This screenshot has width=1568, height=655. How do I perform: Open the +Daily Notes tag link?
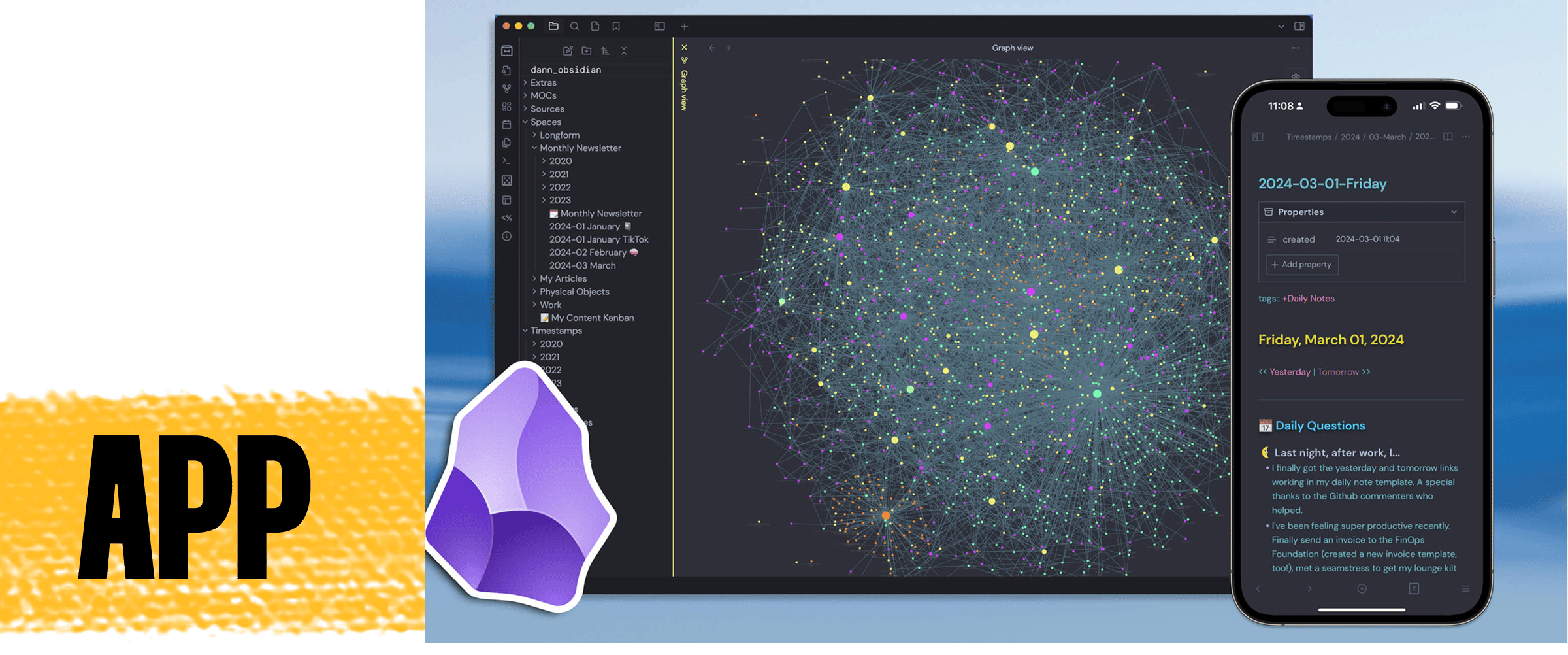click(x=1308, y=299)
